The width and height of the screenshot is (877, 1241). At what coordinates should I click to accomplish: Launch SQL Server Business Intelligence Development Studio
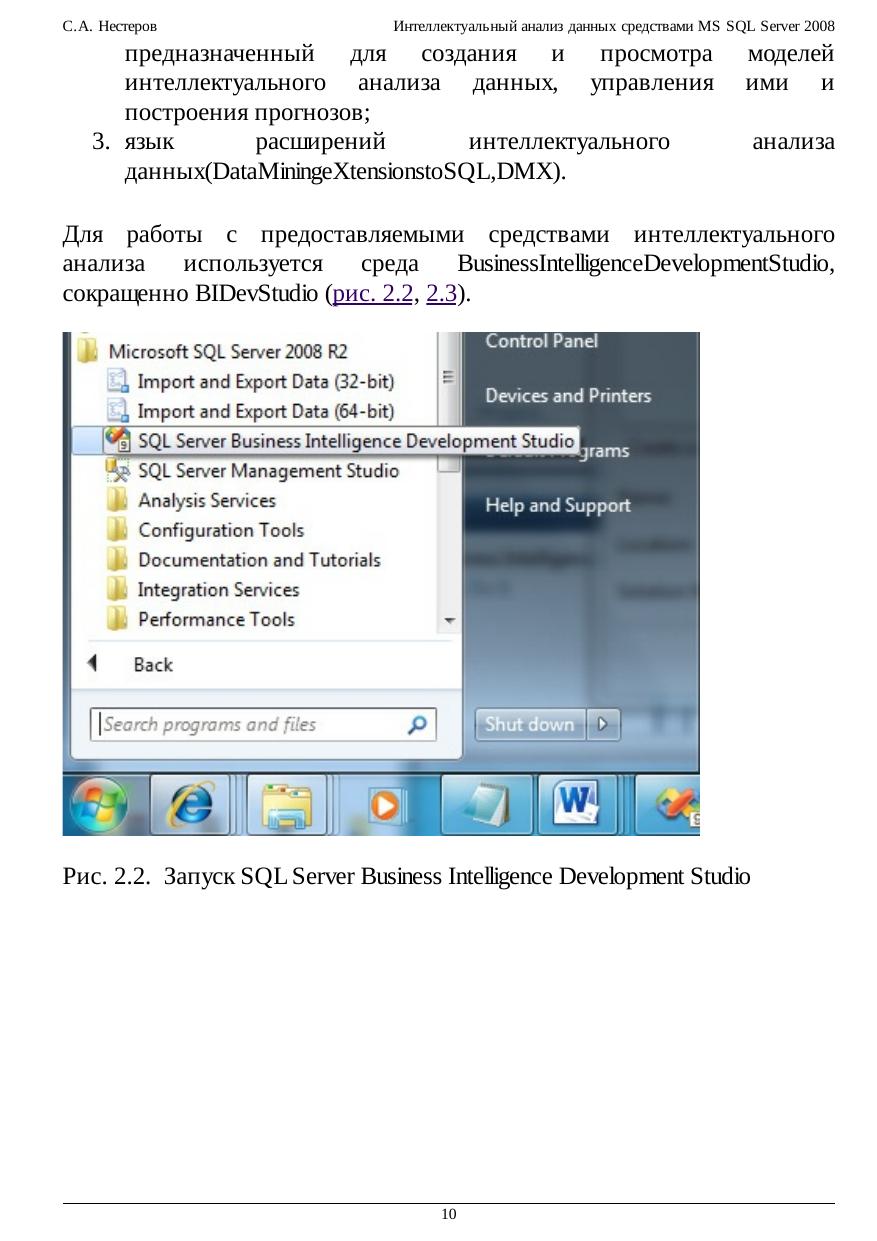(355, 441)
